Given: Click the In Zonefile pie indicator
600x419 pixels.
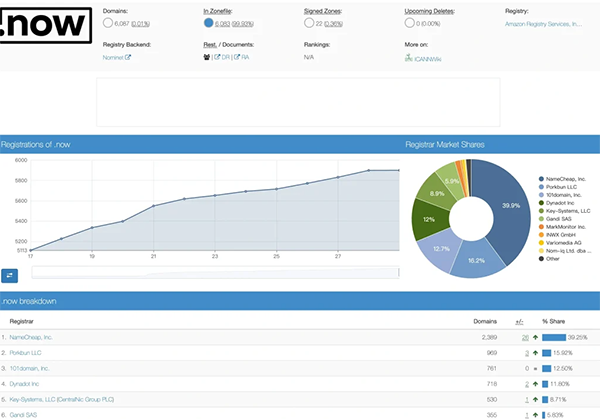Looking at the screenshot, I should tap(208, 22).
